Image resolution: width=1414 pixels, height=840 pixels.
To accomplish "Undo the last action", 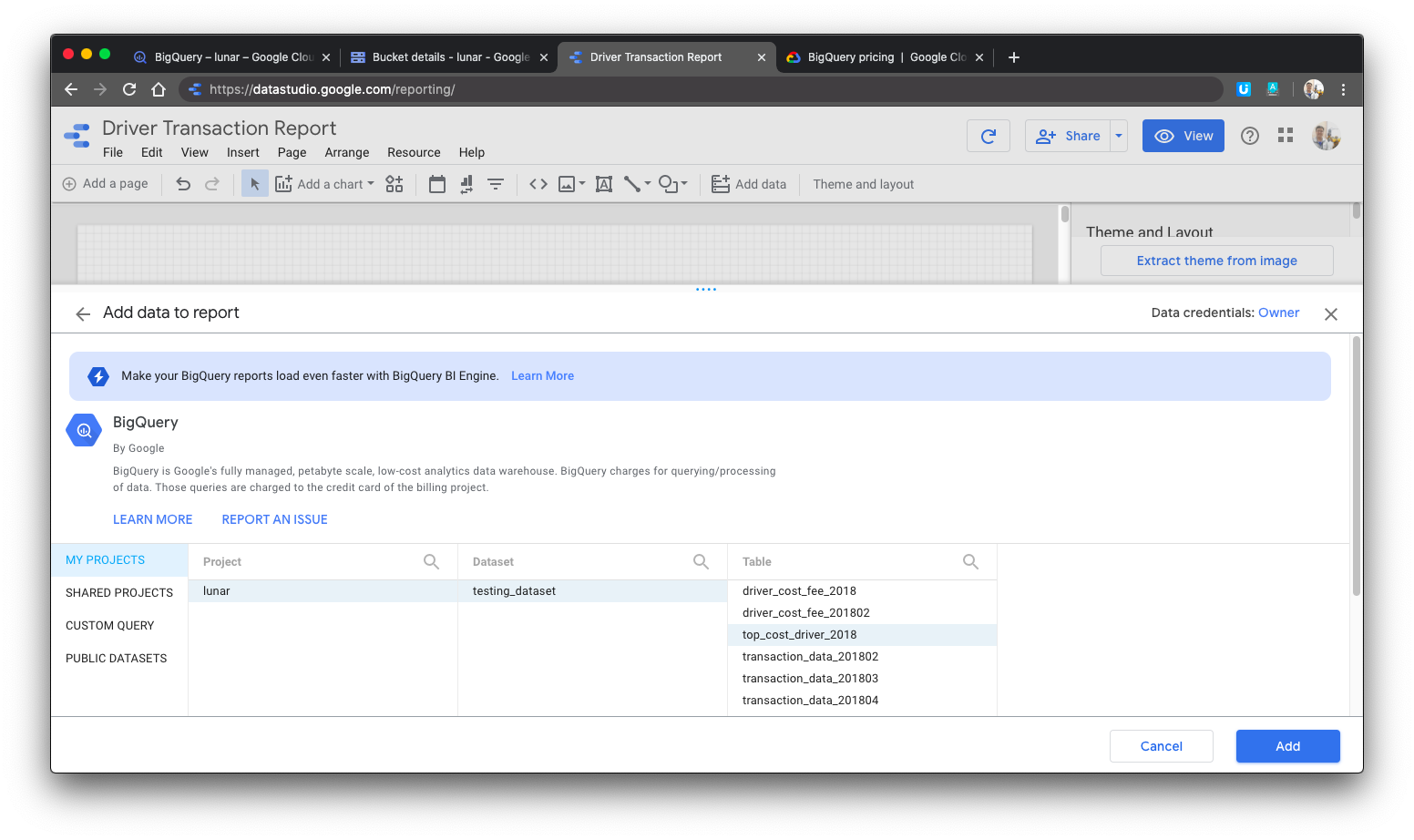I will coord(183,183).
